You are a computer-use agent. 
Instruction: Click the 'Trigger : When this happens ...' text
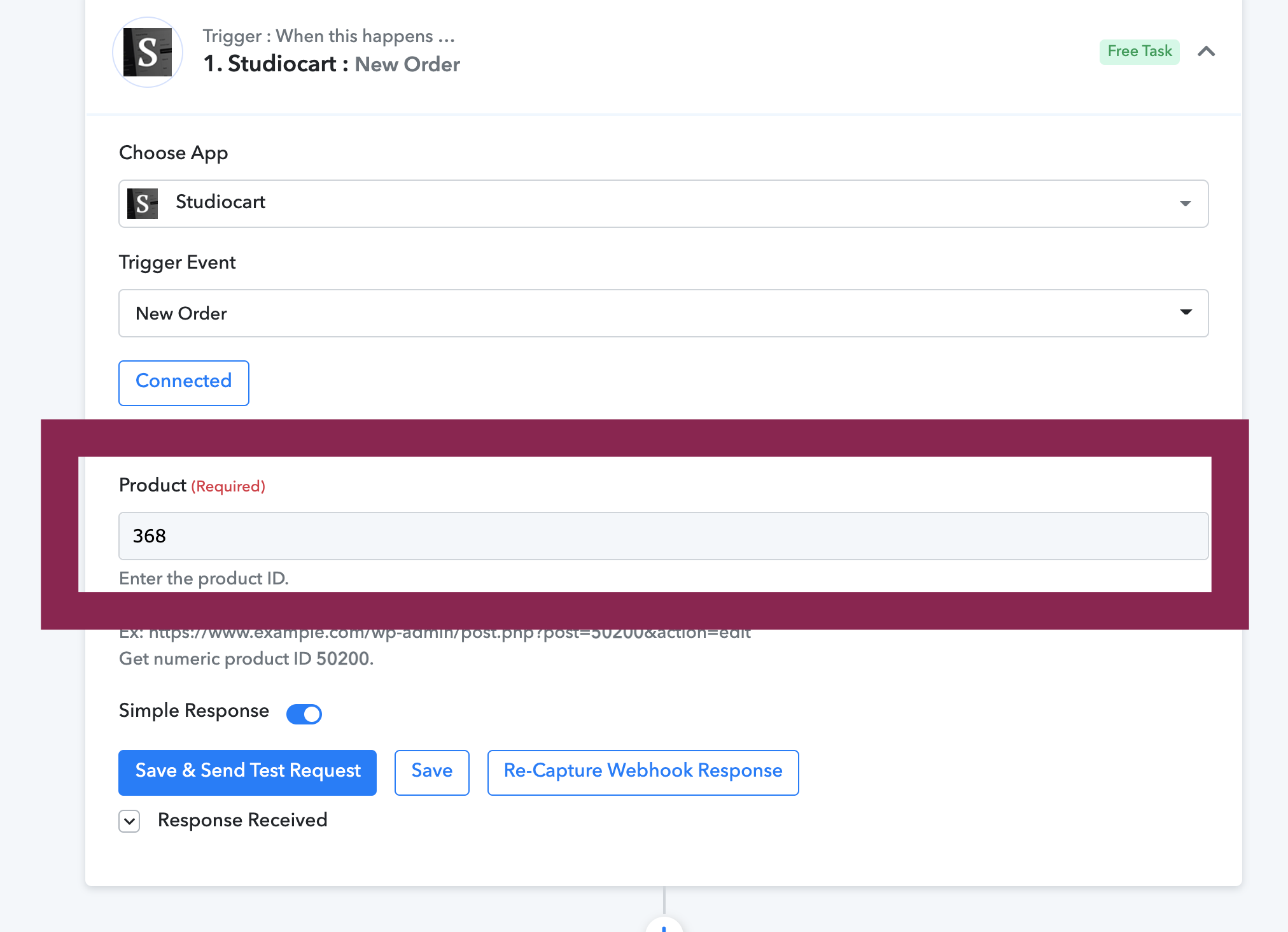329,36
